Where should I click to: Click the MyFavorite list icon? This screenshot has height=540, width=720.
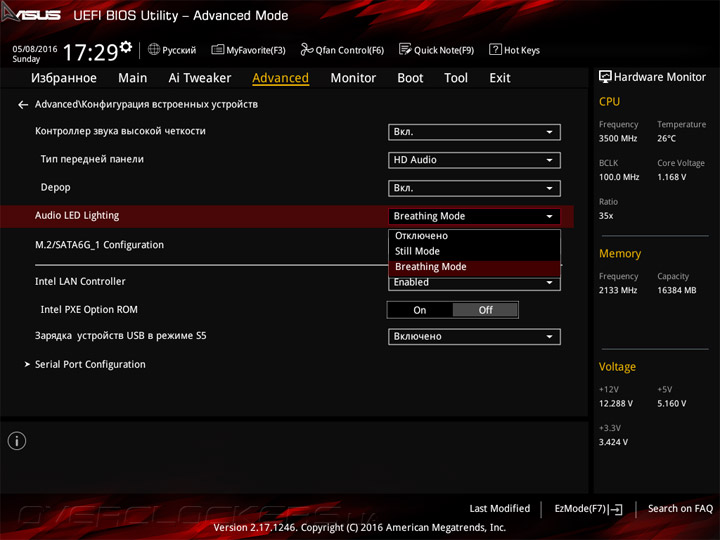(218, 50)
